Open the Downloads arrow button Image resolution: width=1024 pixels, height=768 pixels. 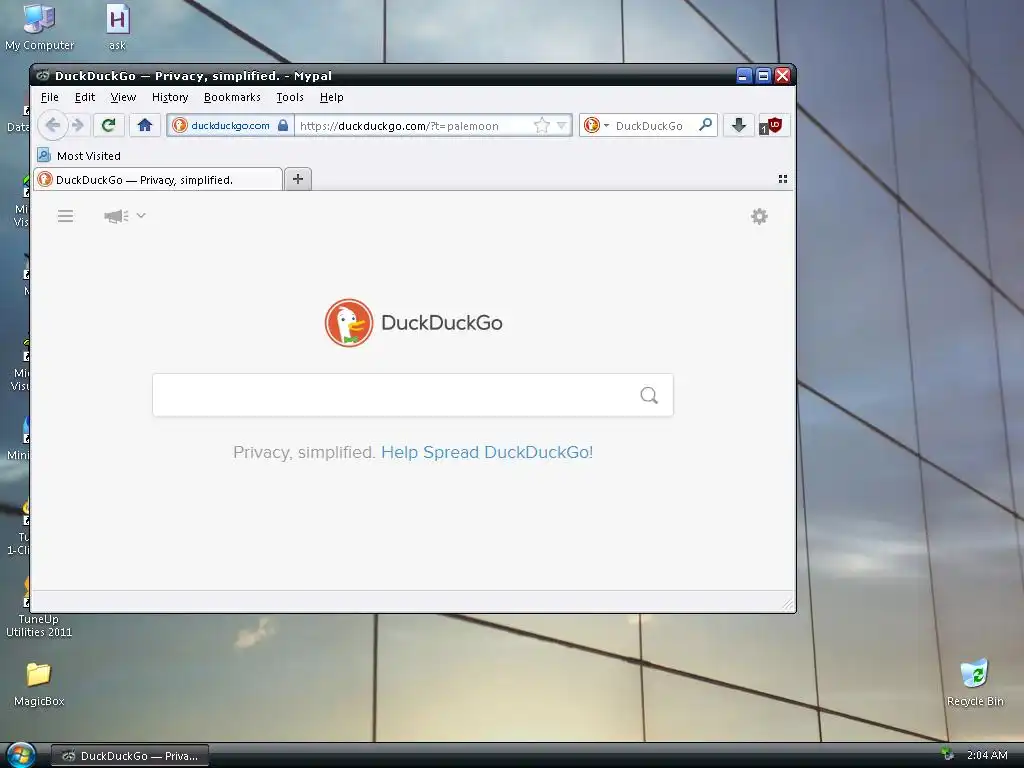739,125
